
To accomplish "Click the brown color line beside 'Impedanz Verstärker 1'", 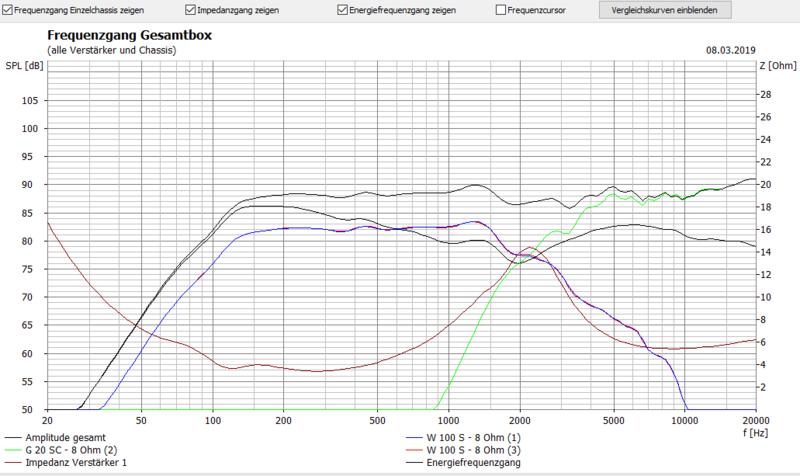I will point(13,463).
